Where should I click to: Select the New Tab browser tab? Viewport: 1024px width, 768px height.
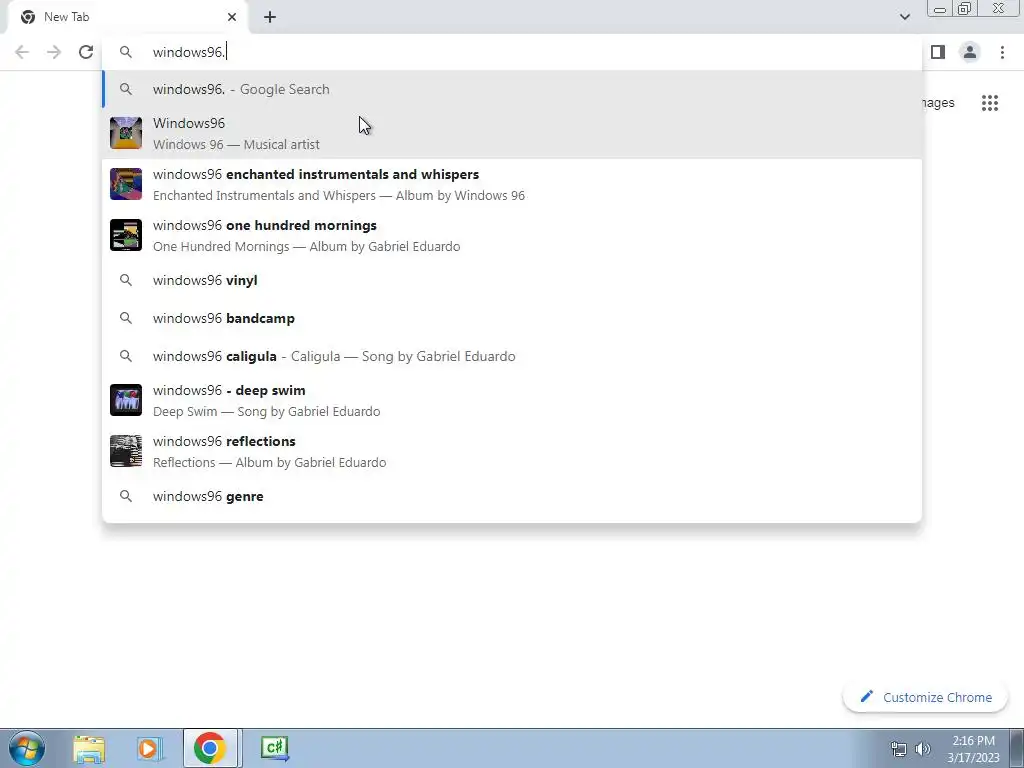pos(128,17)
